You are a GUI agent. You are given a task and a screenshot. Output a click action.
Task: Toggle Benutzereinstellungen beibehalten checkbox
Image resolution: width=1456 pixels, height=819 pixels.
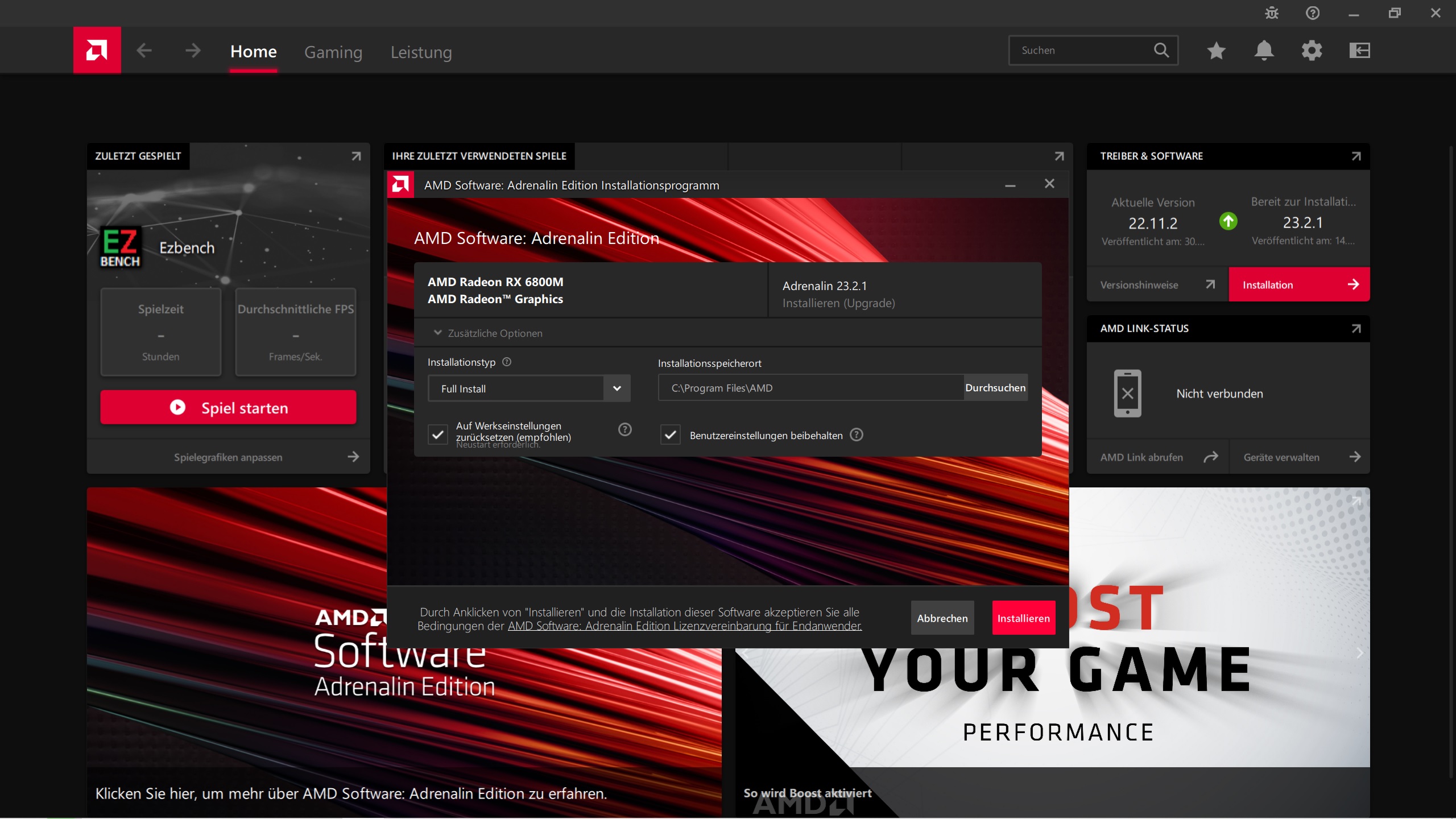(x=670, y=435)
